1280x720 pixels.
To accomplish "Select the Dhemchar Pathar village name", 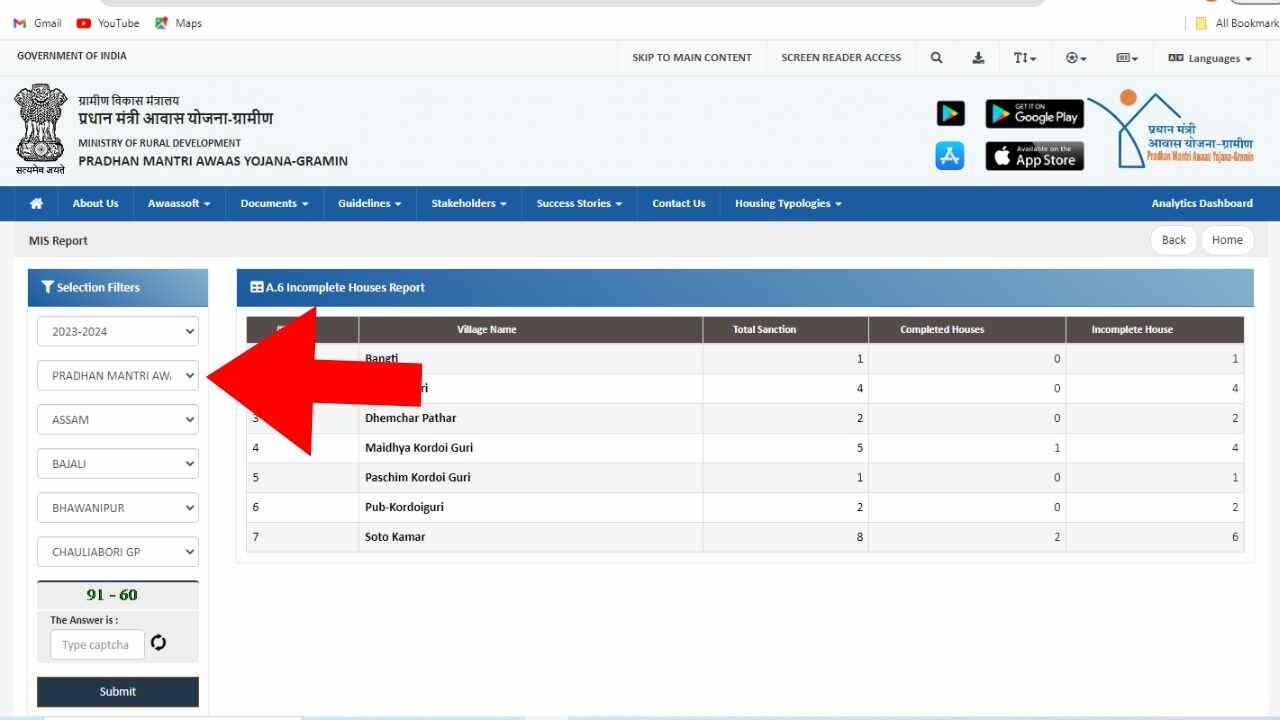I will point(410,418).
